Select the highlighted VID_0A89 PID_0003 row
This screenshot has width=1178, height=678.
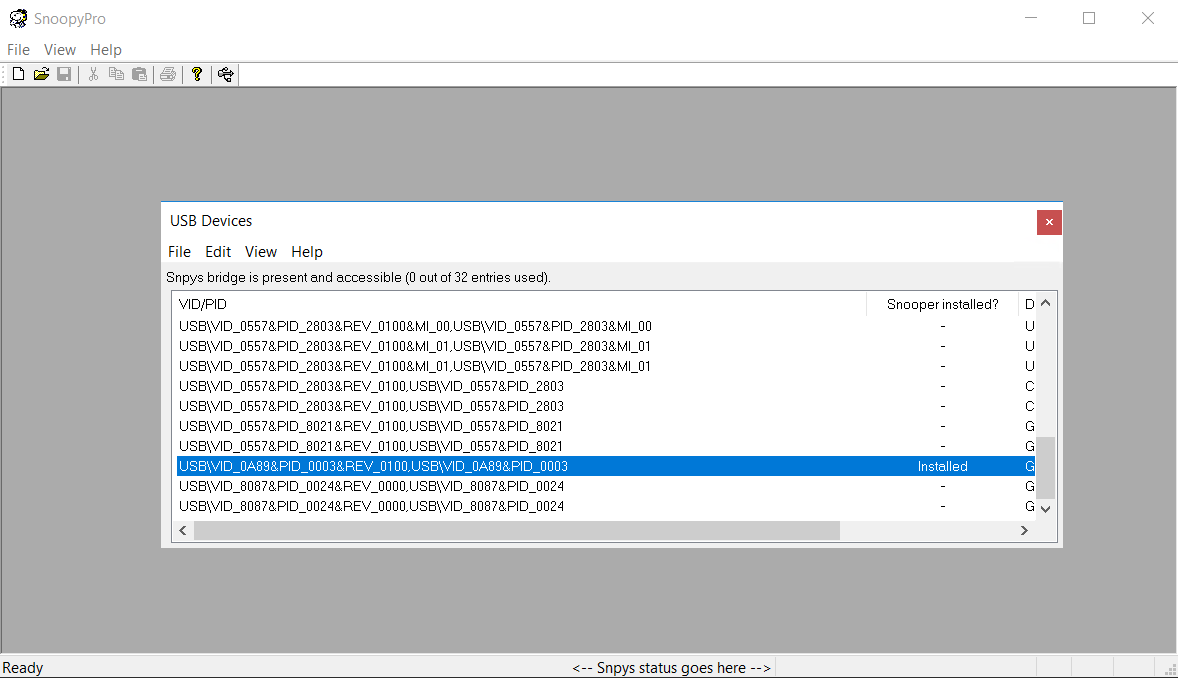tap(606, 466)
